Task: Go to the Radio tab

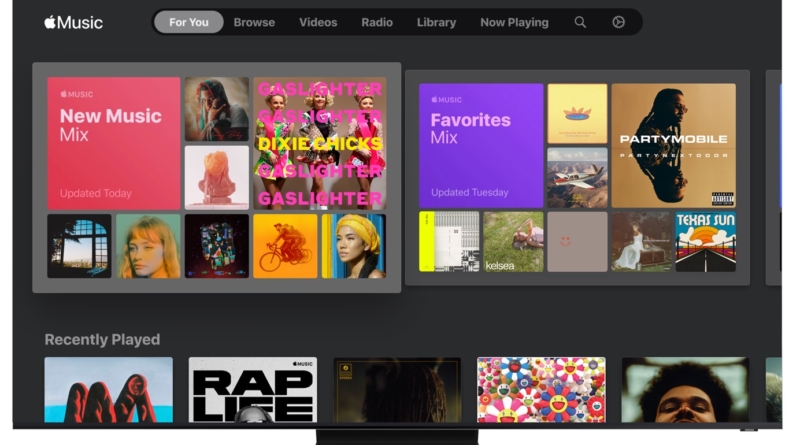Action: (377, 22)
